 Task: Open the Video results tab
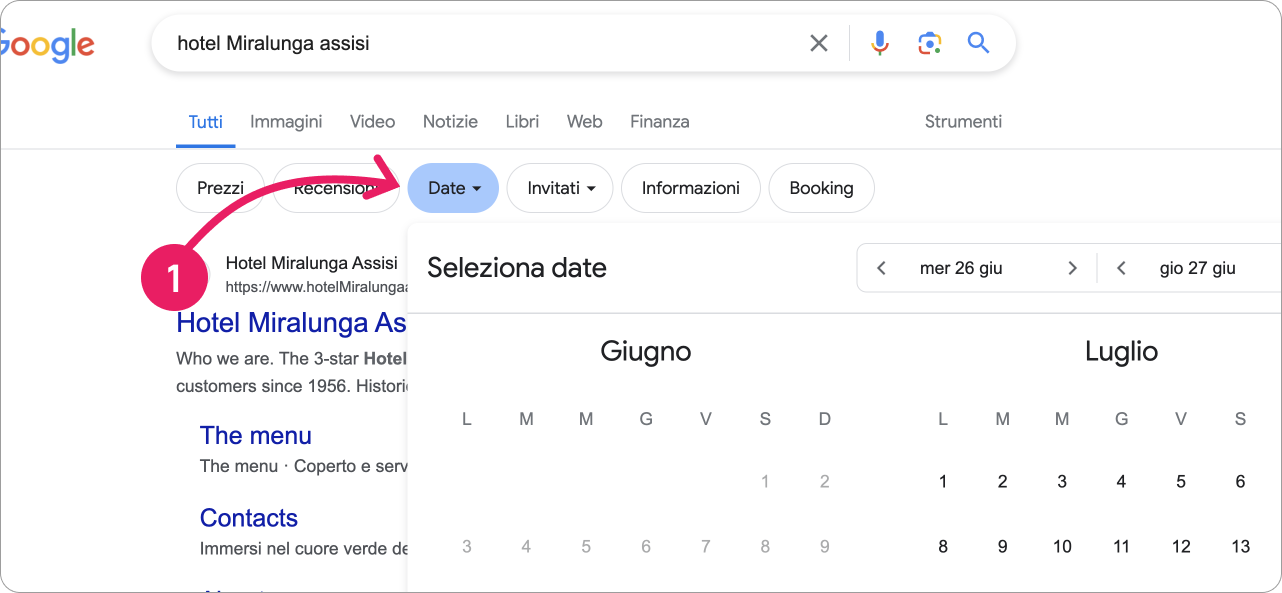pyautogui.click(x=372, y=122)
